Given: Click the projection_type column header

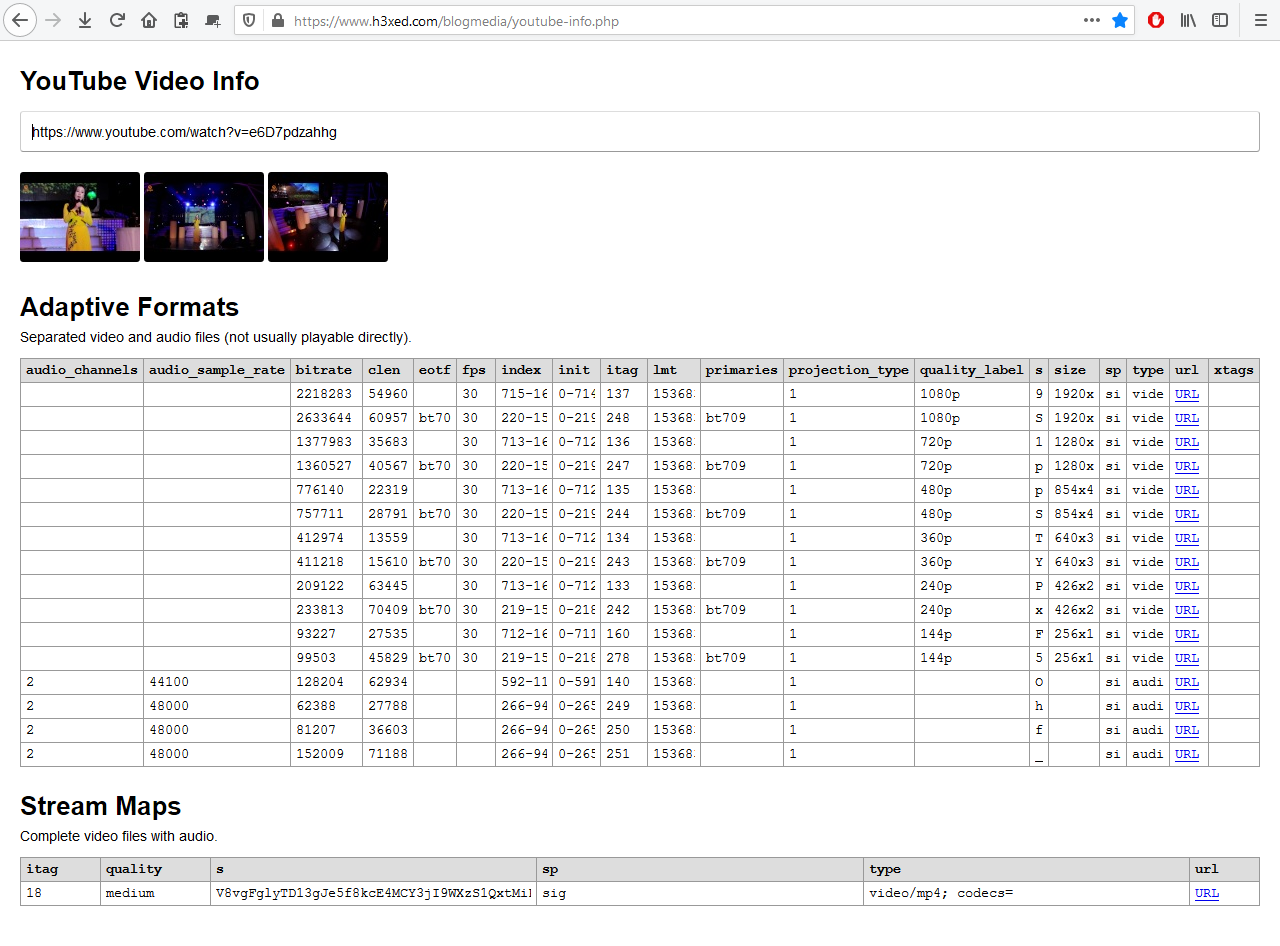Looking at the screenshot, I should pos(849,370).
